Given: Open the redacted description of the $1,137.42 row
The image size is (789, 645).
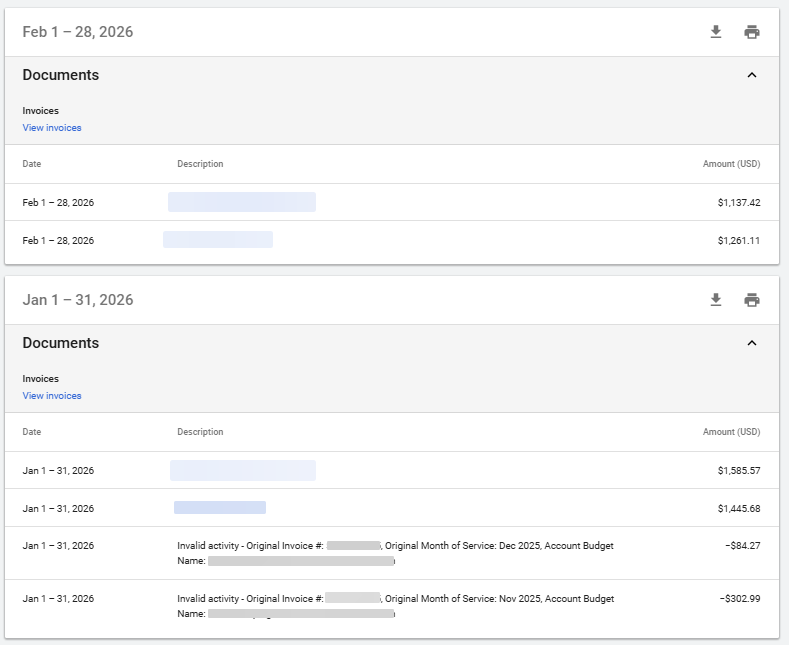Looking at the screenshot, I should pyautogui.click(x=242, y=202).
